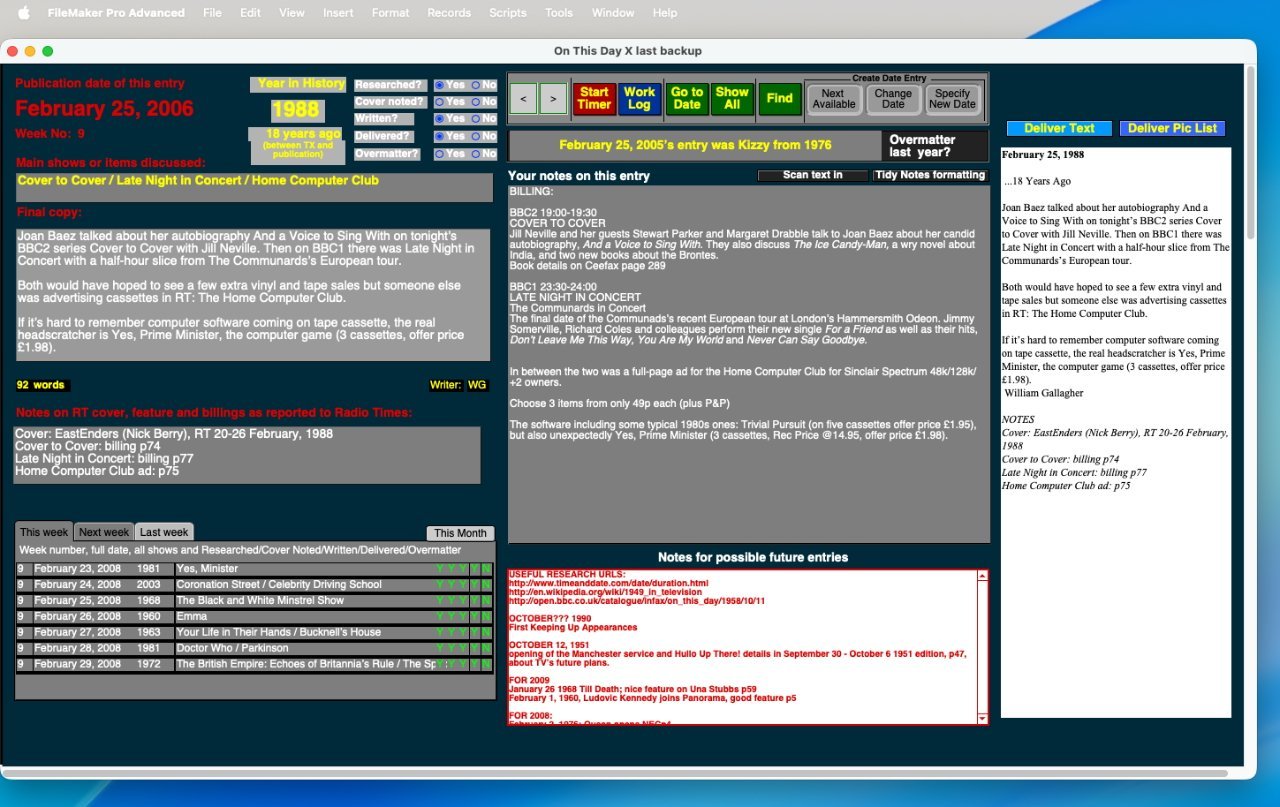Click the green Find button
The width and height of the screenshot is (1280, 807).
pos(780,98)
